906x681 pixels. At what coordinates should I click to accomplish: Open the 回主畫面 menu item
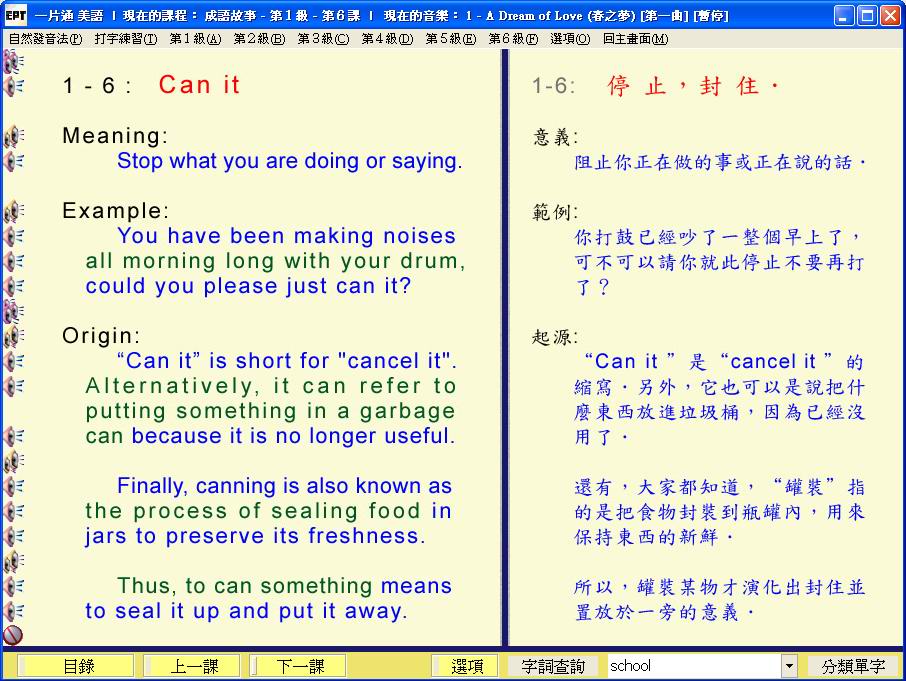tap(635, 39)
